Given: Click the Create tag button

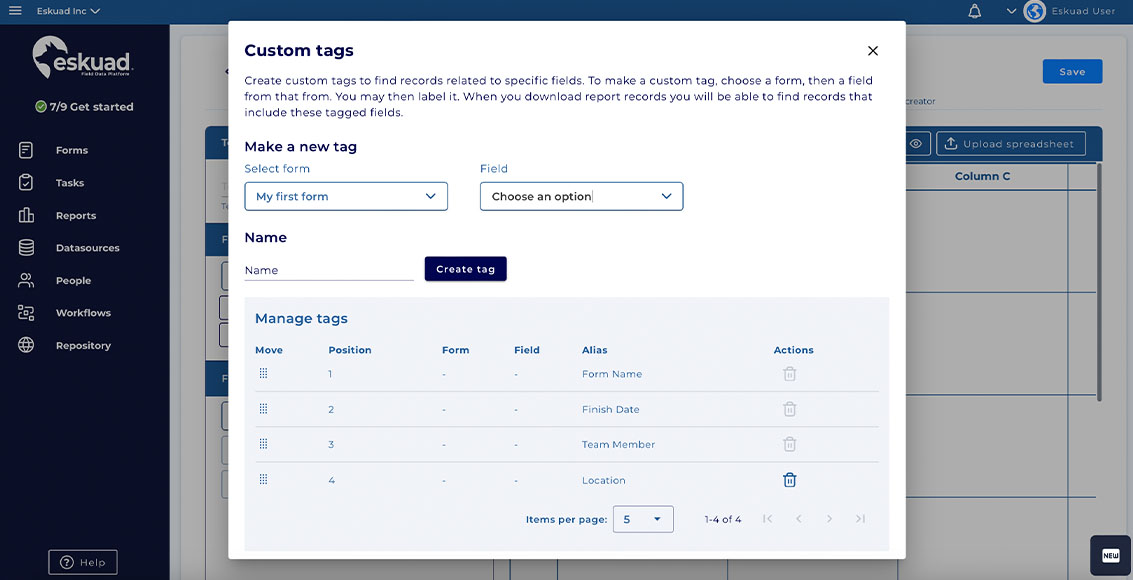Looking at the screenshot, I should pyautogui.click(x=465, y=268).
